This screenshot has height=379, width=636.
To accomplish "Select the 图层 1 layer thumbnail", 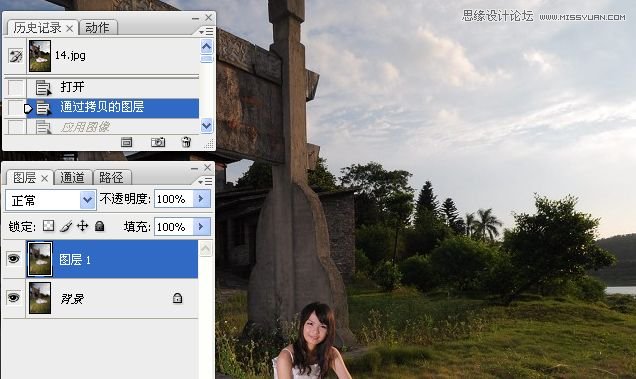I will [40, 259].
